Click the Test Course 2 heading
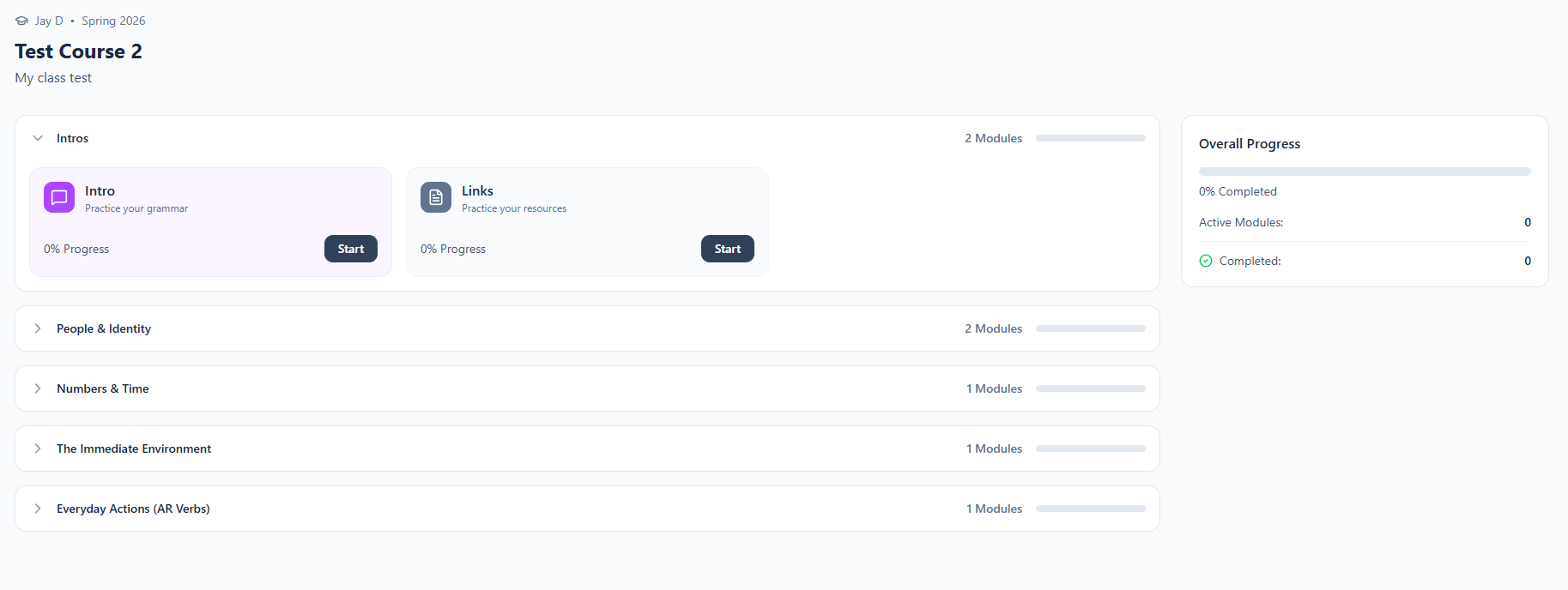 click(x=78, y=51)
